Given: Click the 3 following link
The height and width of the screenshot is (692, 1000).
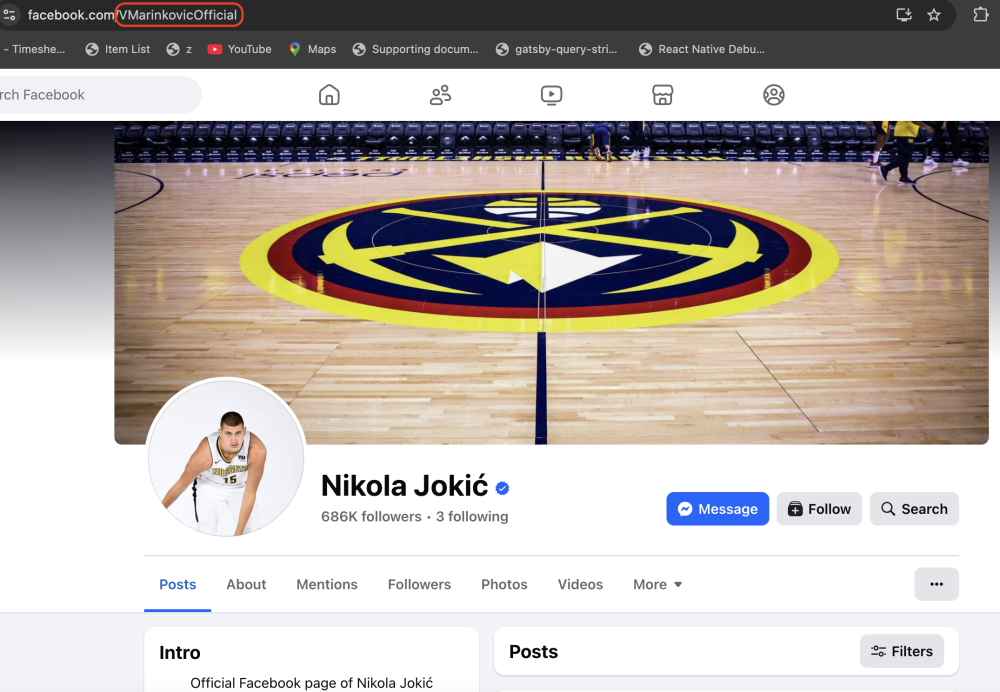Looking at the screenshot, I should 472,517.
